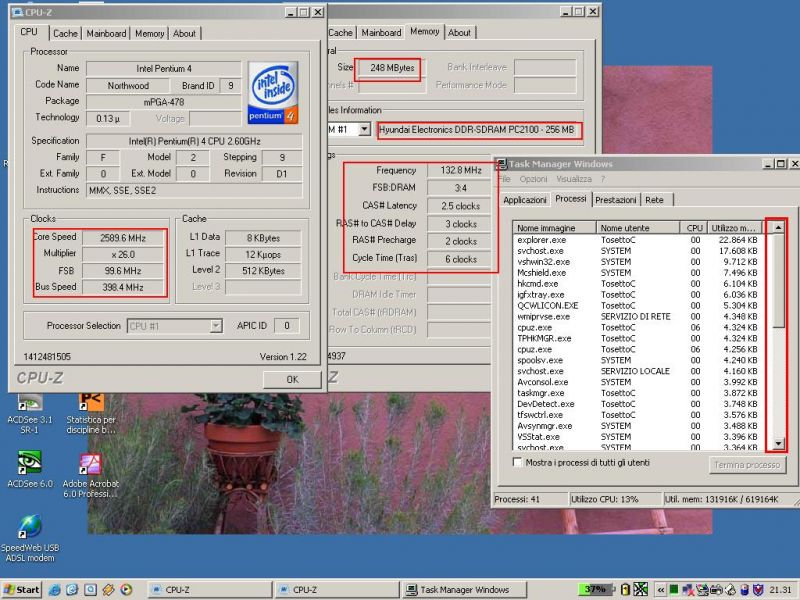The image size is (800, 600).
Task: Open Memory tab in the front CPU-Z window
Action: 149,34
